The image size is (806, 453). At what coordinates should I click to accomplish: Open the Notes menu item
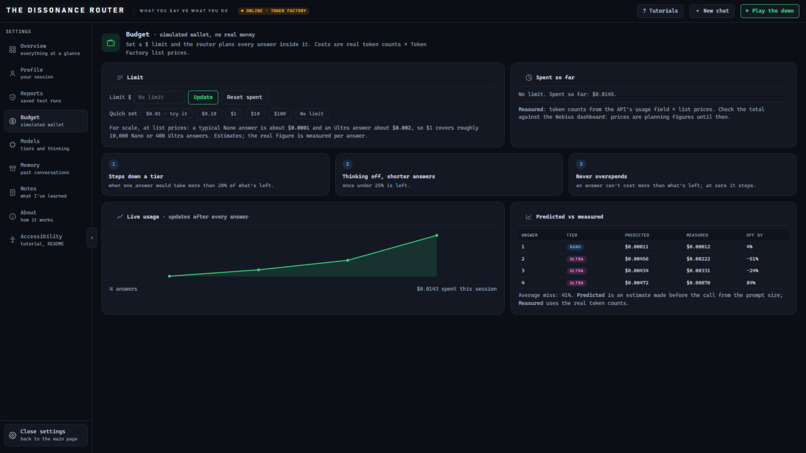tap(46, 192)
